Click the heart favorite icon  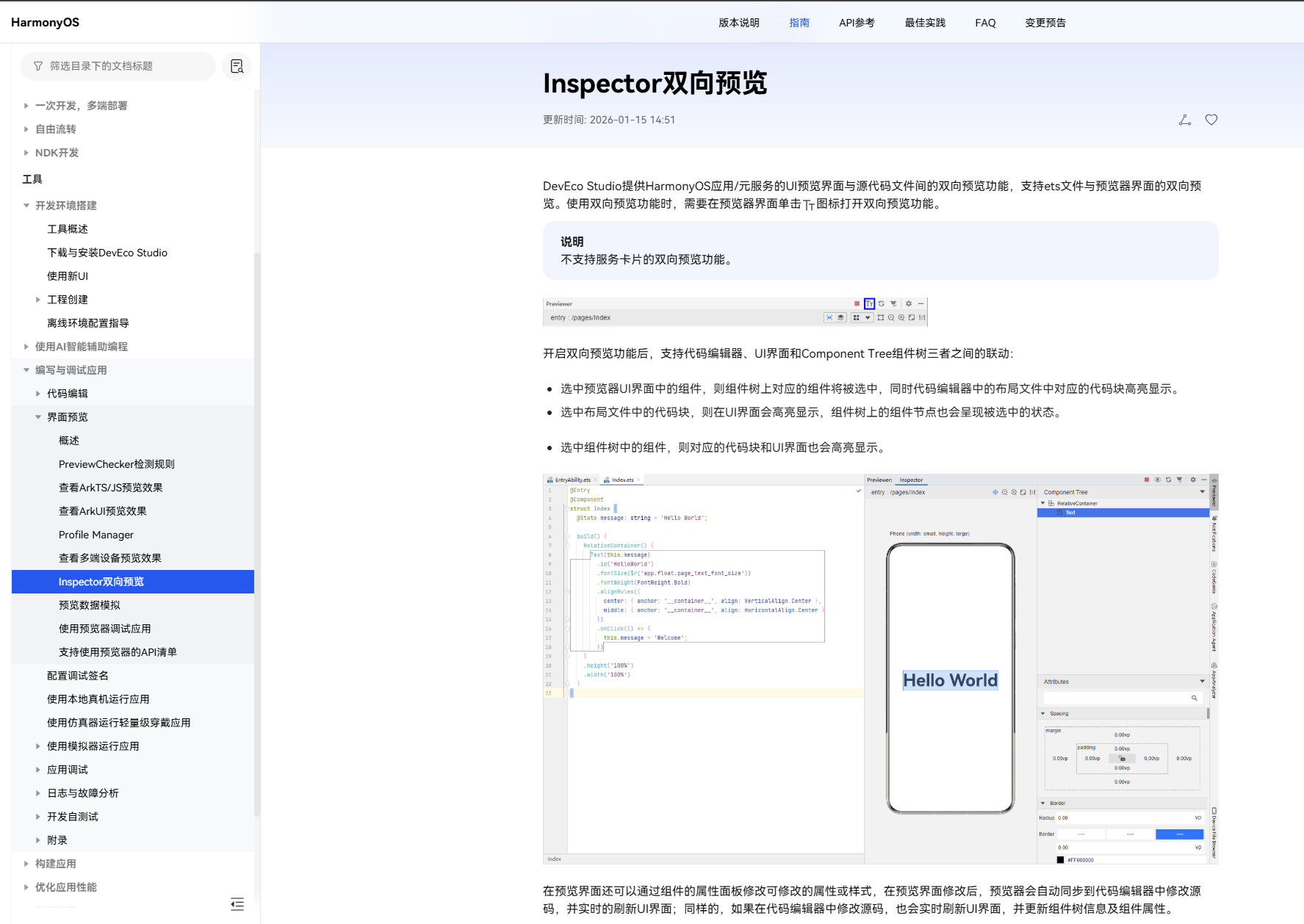[1211, 120]
